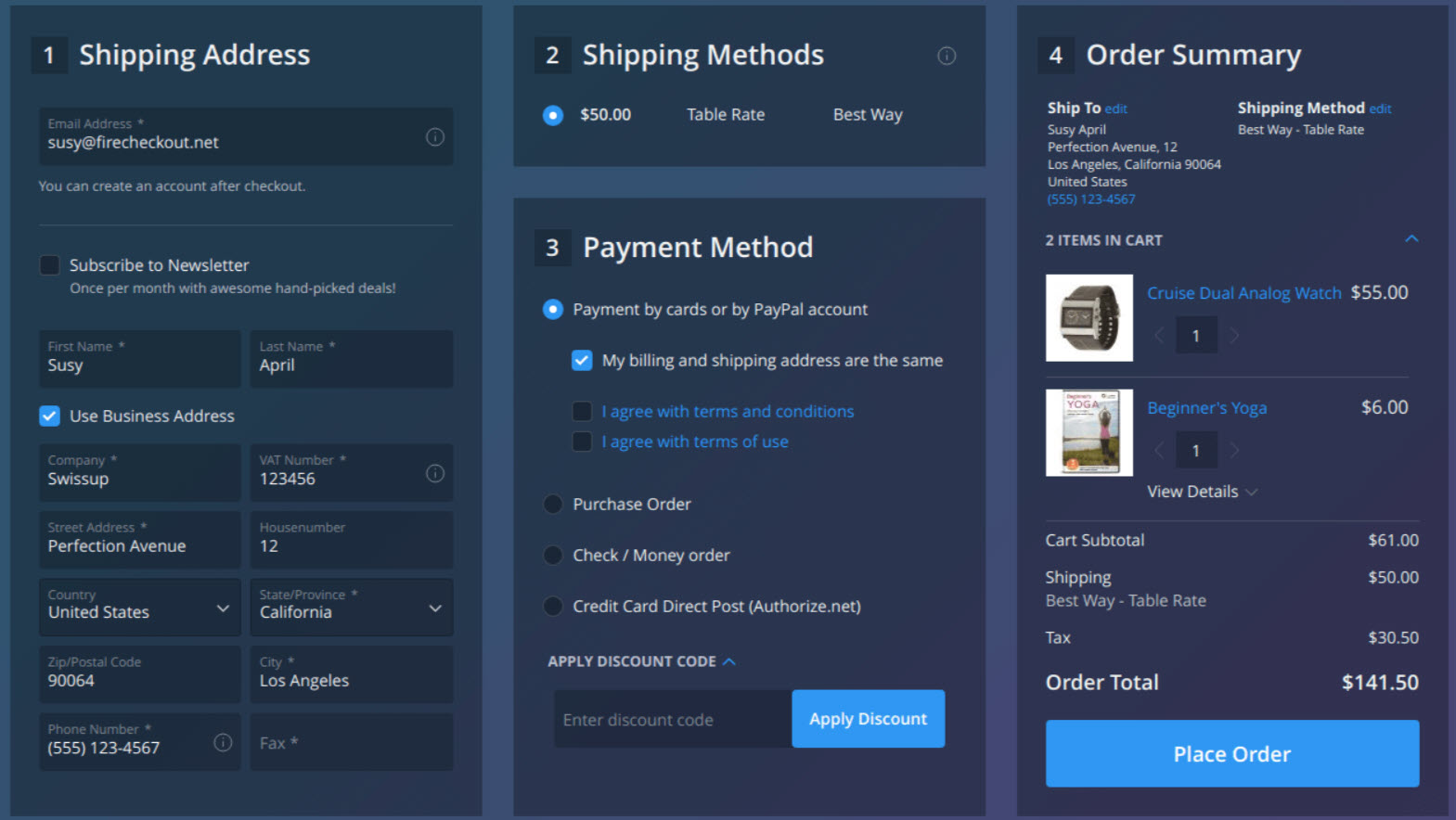Click the Enter discount code field
1456x820 pixels.
pos(672,720)
